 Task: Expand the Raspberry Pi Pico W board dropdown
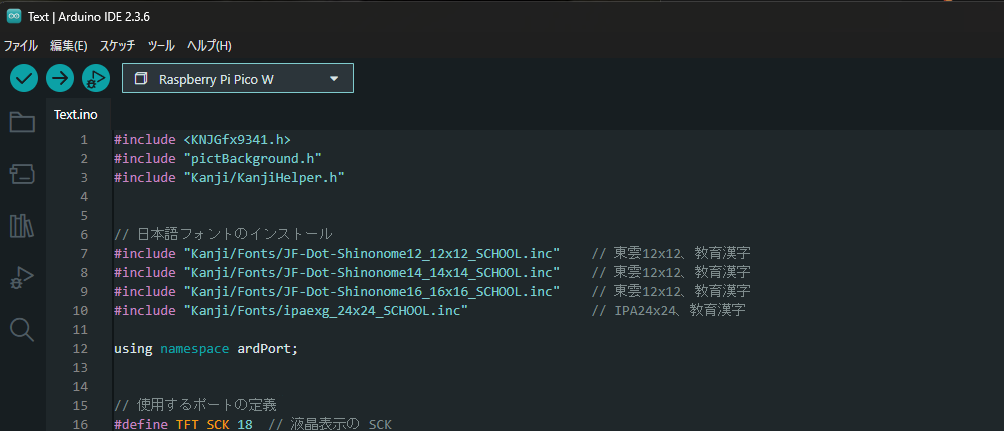[x=238, y=79]
